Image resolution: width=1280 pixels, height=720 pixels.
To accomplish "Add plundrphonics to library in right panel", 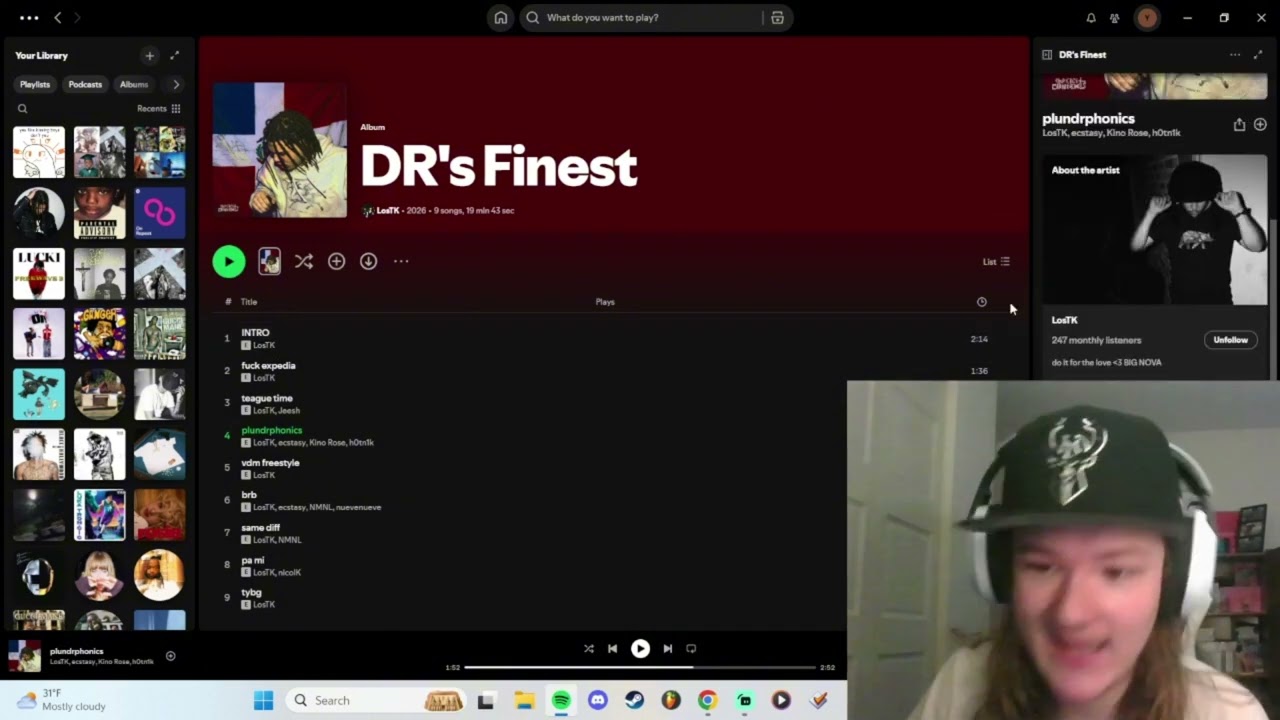I will tap(1260, 125).
